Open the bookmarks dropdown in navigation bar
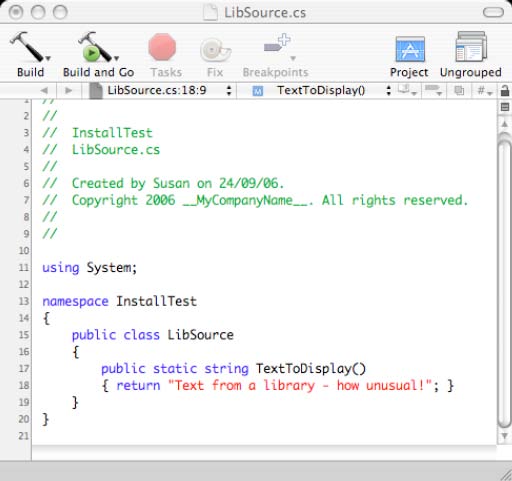The image size is (512, 481). pyautogui.click(x=408, y=90)
